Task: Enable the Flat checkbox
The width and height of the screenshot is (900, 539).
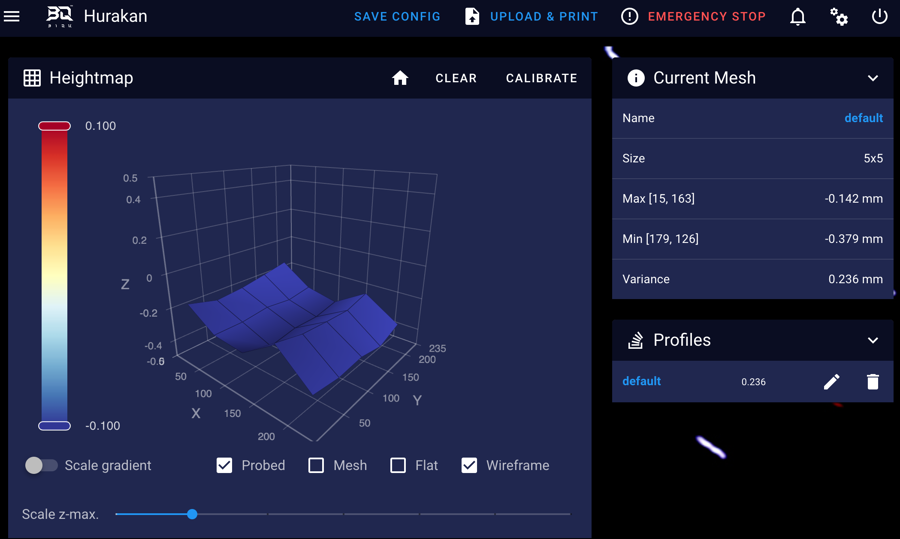Action: 398,465
